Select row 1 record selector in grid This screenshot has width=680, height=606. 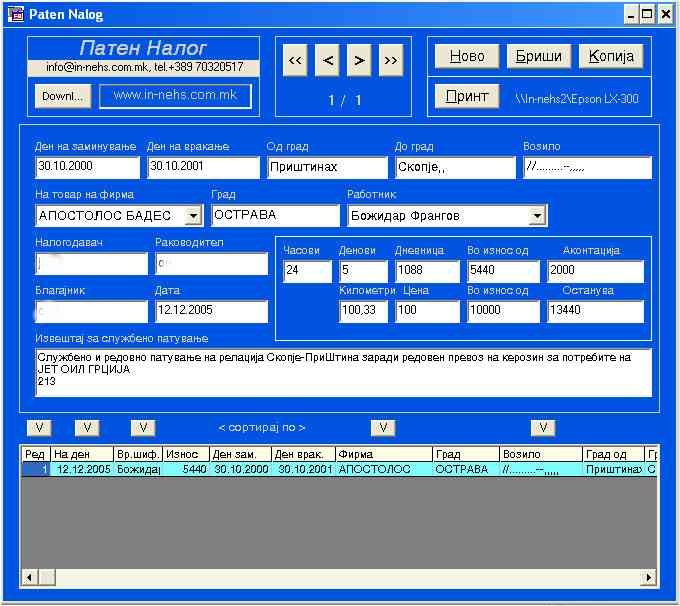(x=36, y=469)
